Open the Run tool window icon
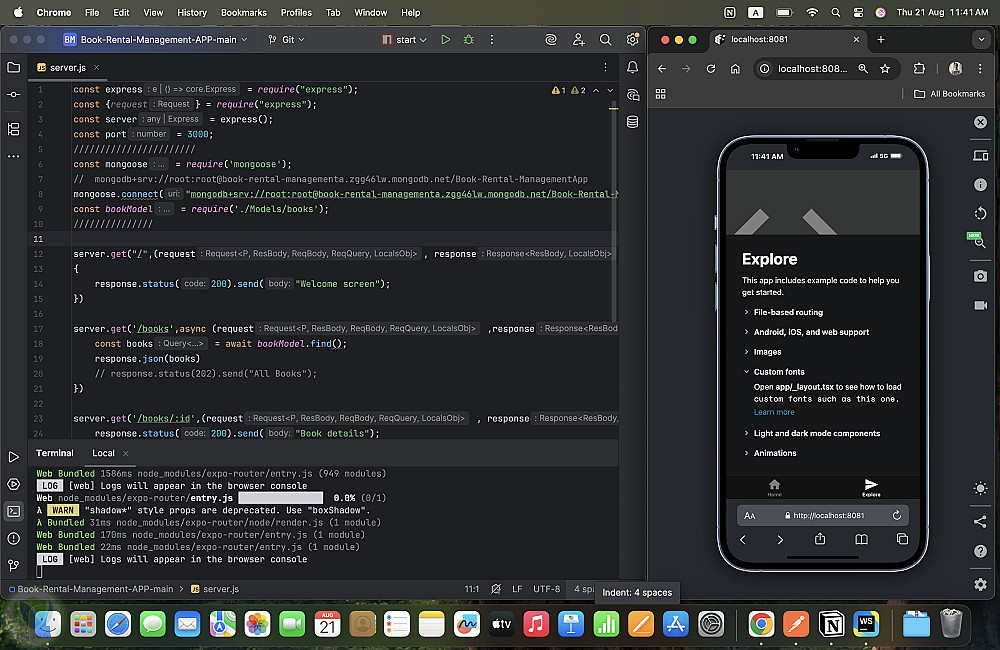 tap(13, 457)
